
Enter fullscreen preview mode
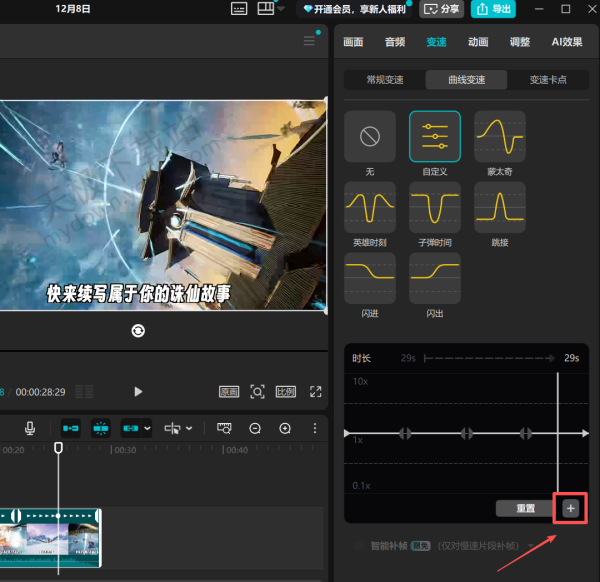[x=316, y=392]
